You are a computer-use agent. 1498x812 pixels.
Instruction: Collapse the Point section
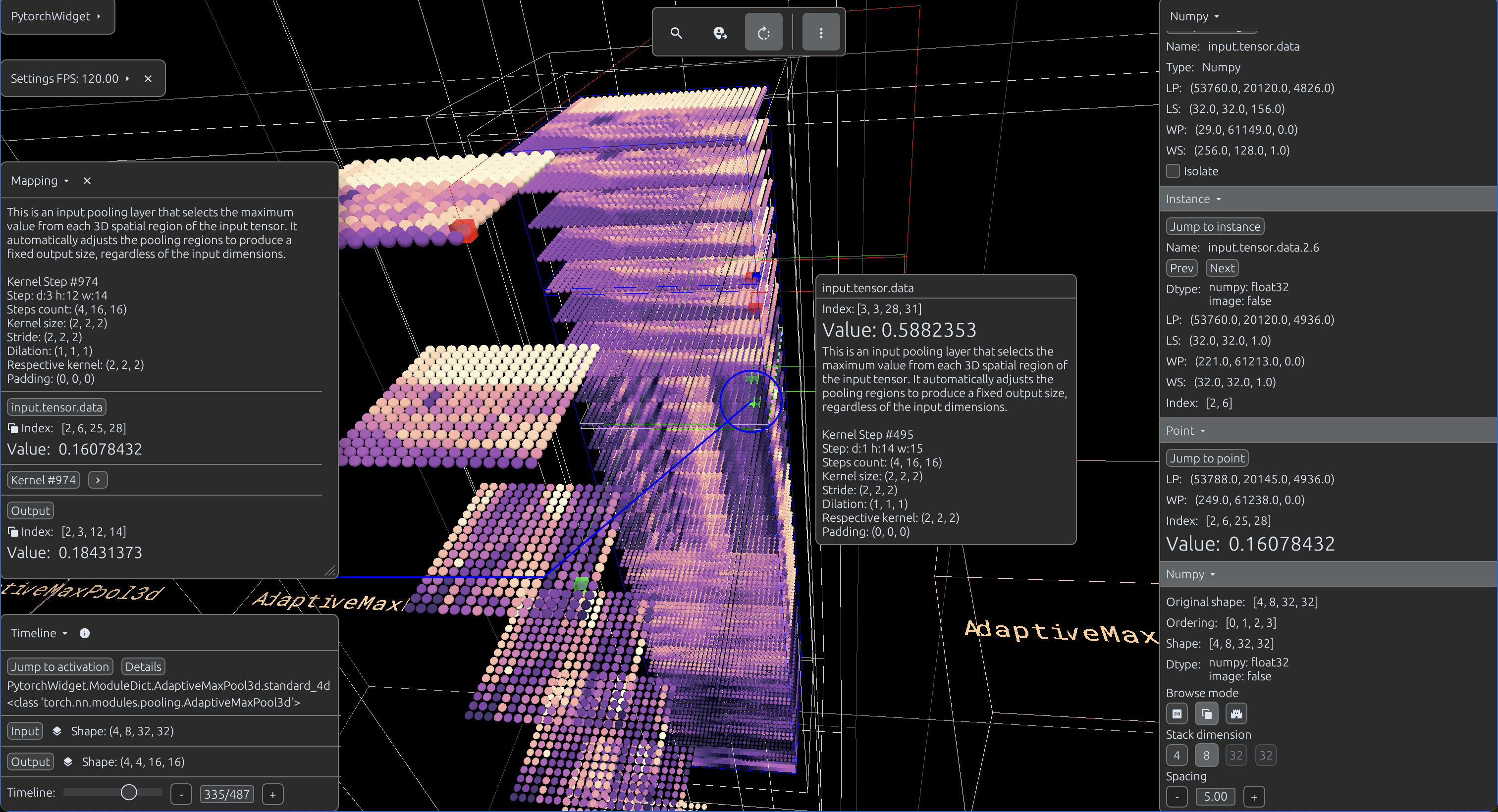pos(1186,431)
